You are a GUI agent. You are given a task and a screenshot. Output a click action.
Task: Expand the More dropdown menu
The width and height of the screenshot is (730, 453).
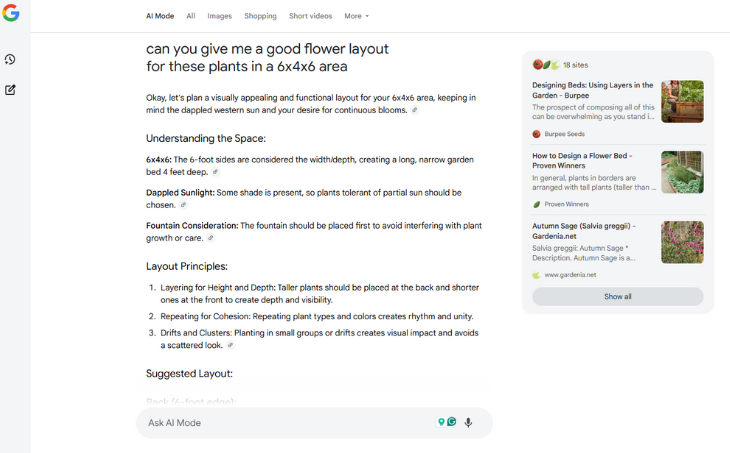click(357, 16)
